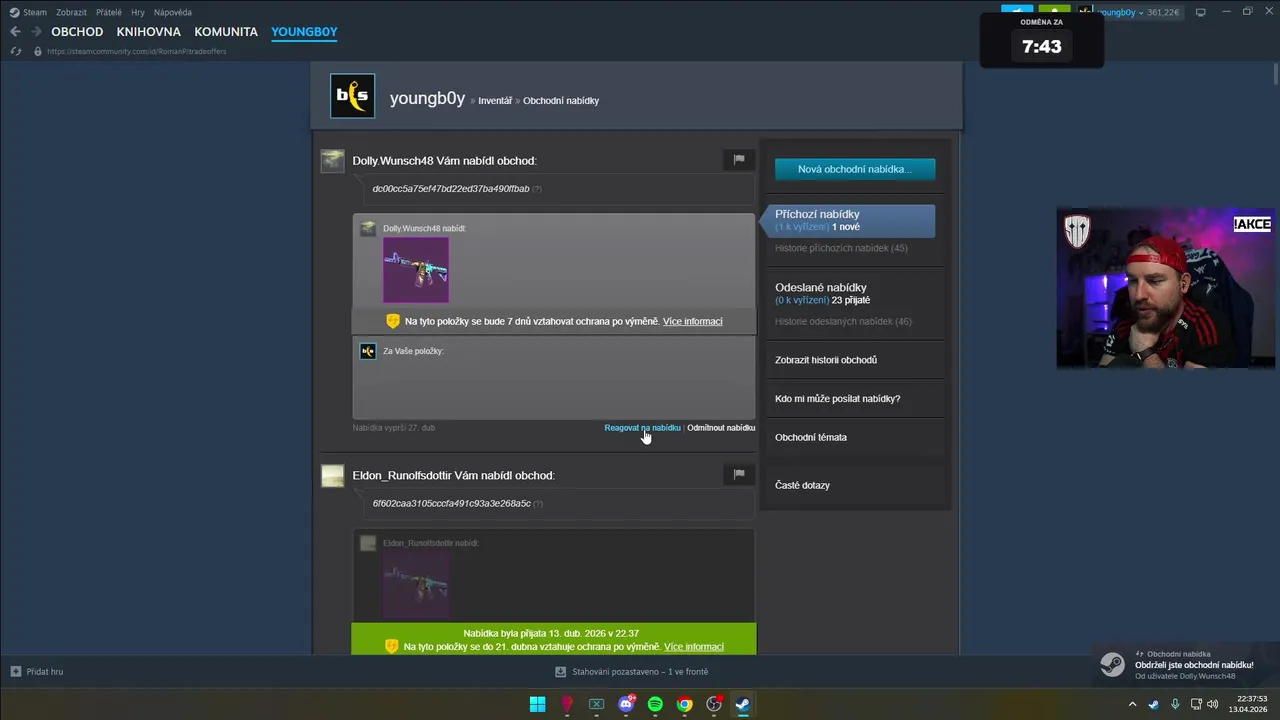1280x720 pixels.
Task: Show hidden tray icons chevron
Action: [1132, 704]
